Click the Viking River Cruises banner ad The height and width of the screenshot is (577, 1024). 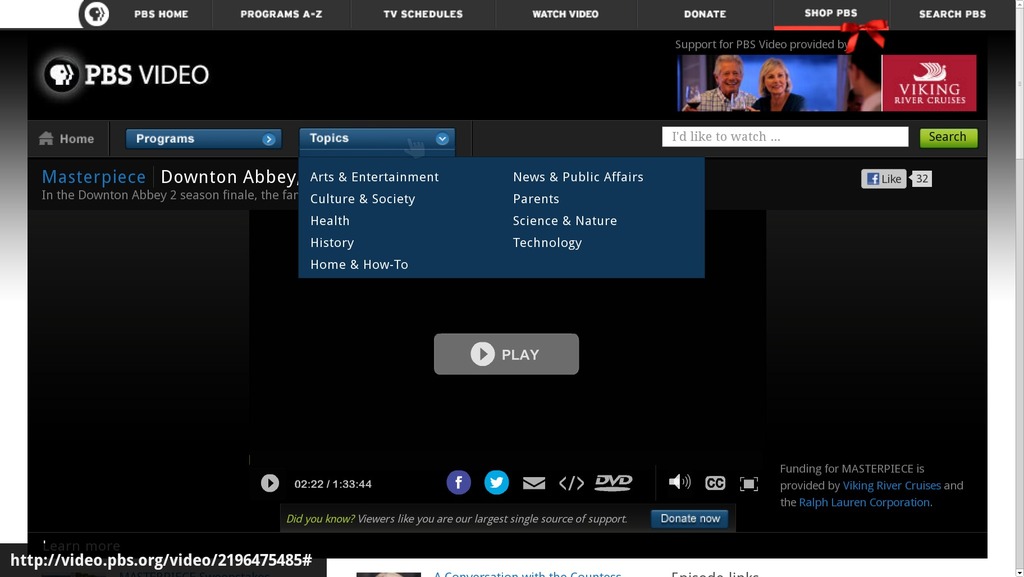[827, 83]
